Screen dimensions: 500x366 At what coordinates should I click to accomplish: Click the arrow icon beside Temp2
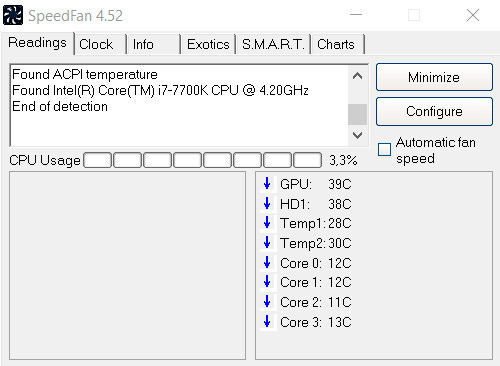tap(267, 242)
